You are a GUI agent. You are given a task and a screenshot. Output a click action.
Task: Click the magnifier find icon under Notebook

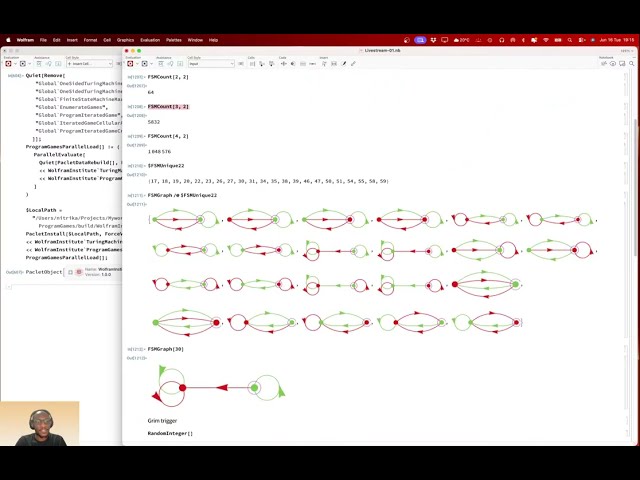(631, 64)
